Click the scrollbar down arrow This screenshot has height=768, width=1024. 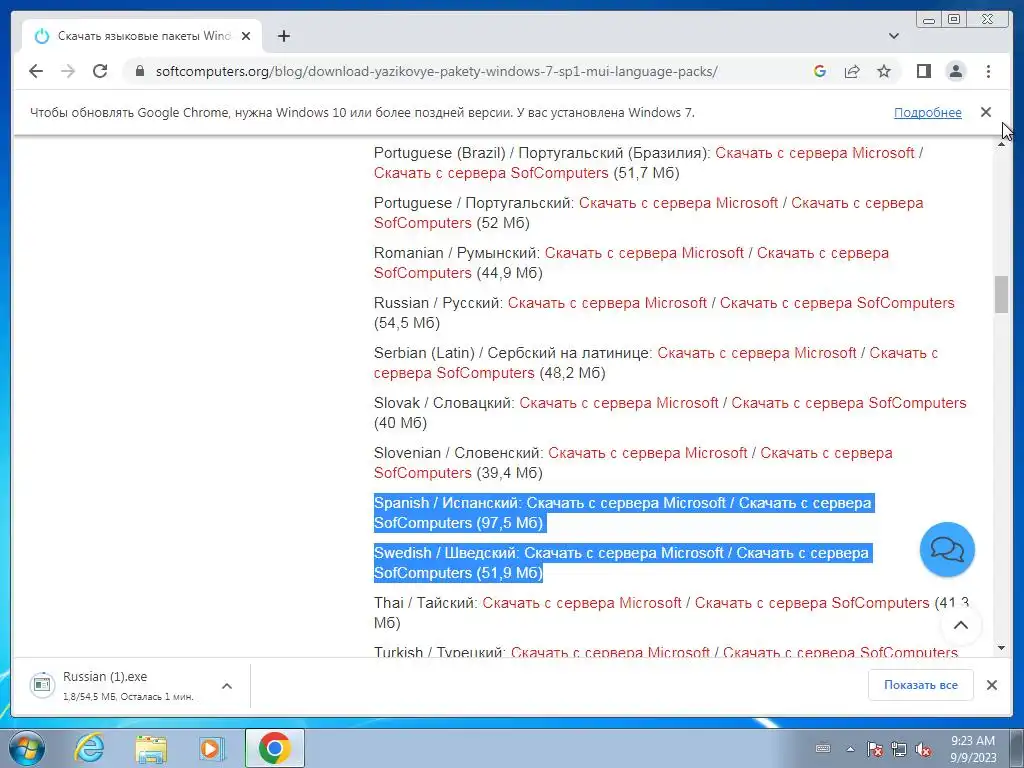click(x=1001, y=648)
